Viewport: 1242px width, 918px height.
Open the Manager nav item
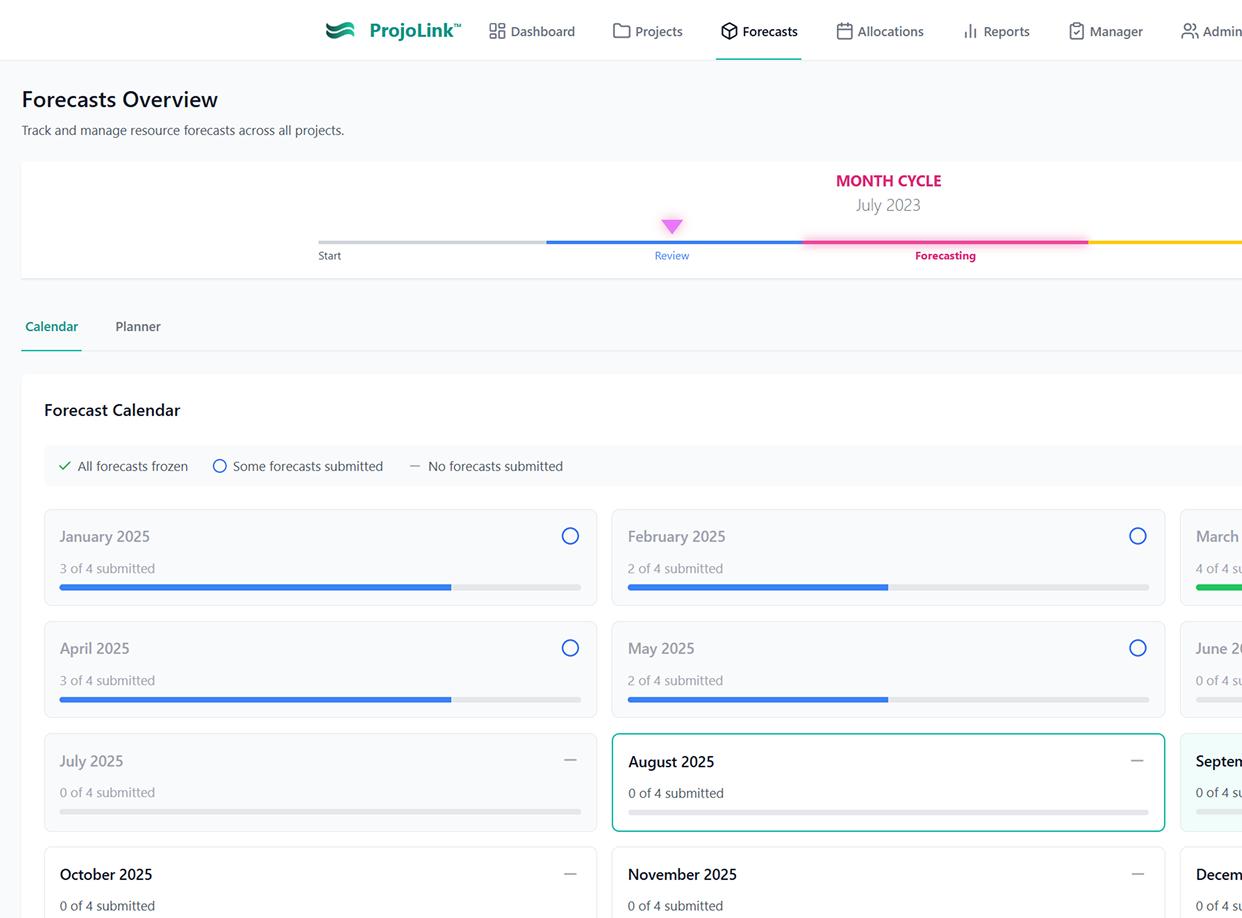1106,31
